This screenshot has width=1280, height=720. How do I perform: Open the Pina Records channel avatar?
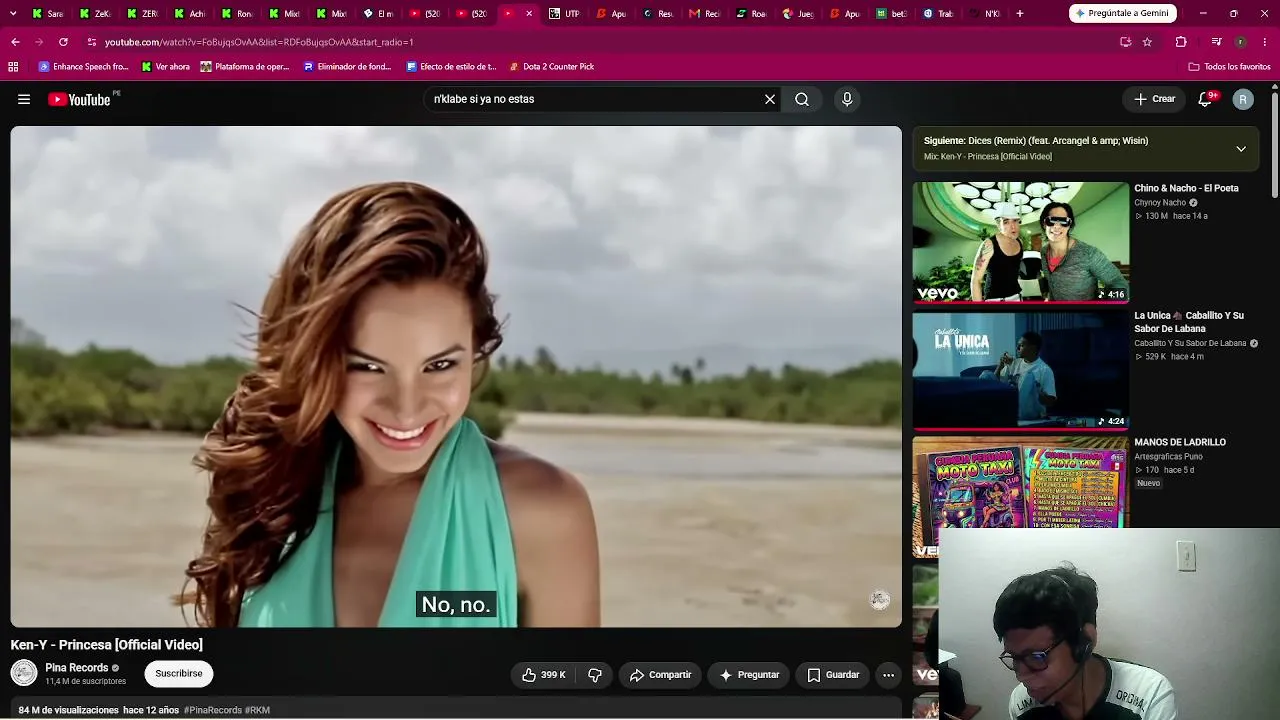(x=24, y=673)
